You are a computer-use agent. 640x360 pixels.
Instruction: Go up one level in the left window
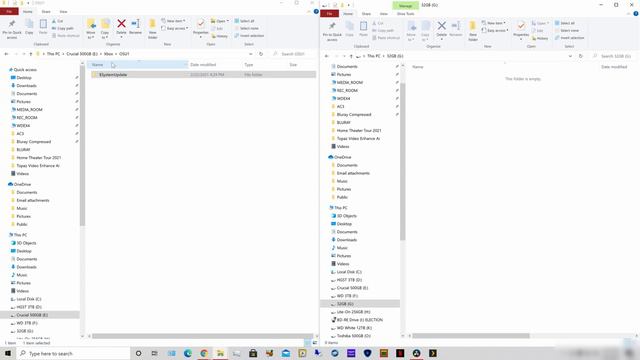pyautogui.click(x=30, y=54)
